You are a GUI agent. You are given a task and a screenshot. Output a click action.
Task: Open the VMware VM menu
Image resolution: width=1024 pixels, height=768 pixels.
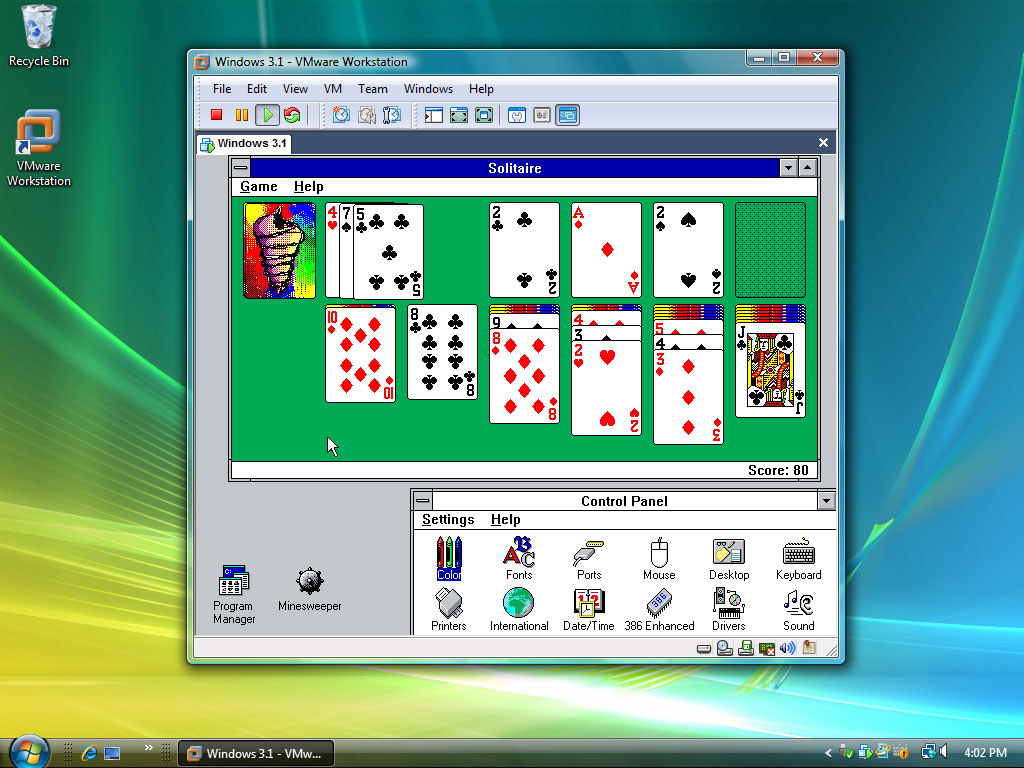click(x=332, y=89)
